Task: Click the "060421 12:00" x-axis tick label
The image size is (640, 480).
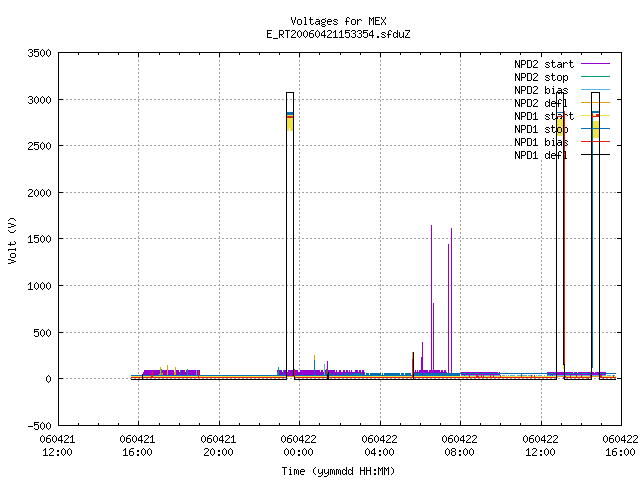Action: coord(58,446)
